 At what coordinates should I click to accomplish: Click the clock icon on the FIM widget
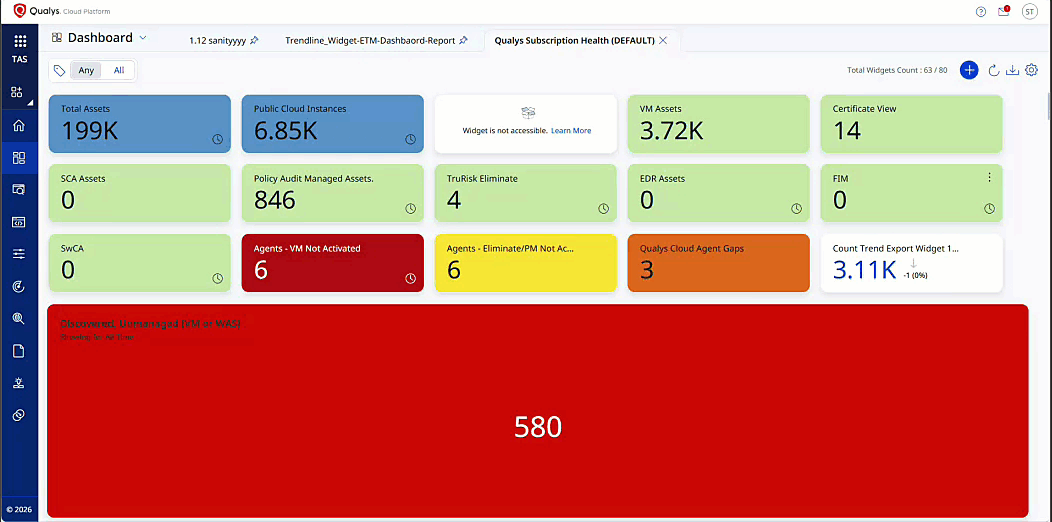(989, 209)
